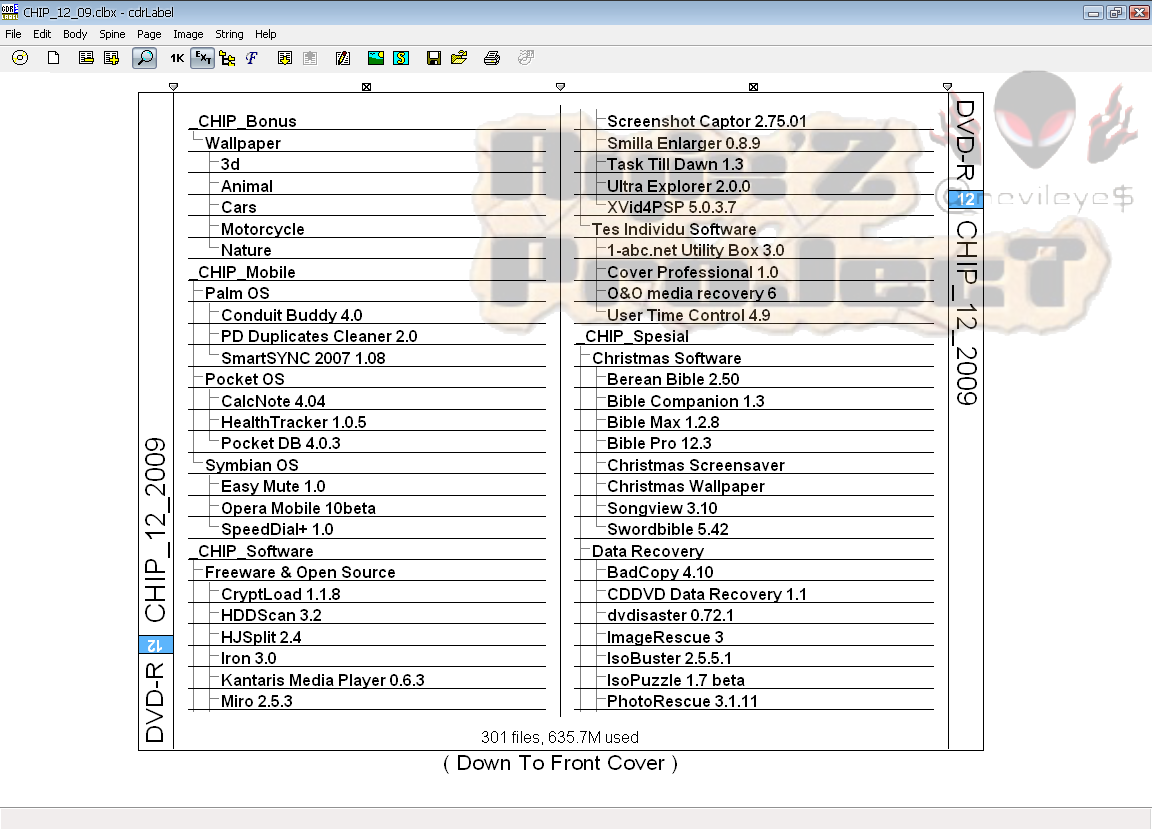Click the highlighted blue 12 on the right spine
This screenshot has width=1152, height=830.
[964, 199]
